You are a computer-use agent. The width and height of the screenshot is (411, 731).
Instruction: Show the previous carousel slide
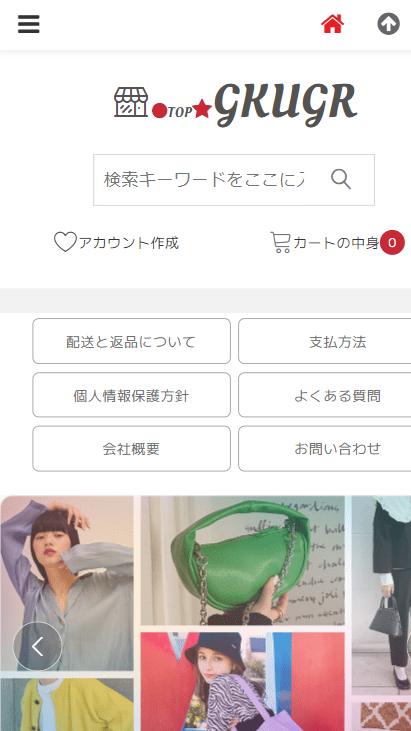pyautogui.click(x=37, y=646)
